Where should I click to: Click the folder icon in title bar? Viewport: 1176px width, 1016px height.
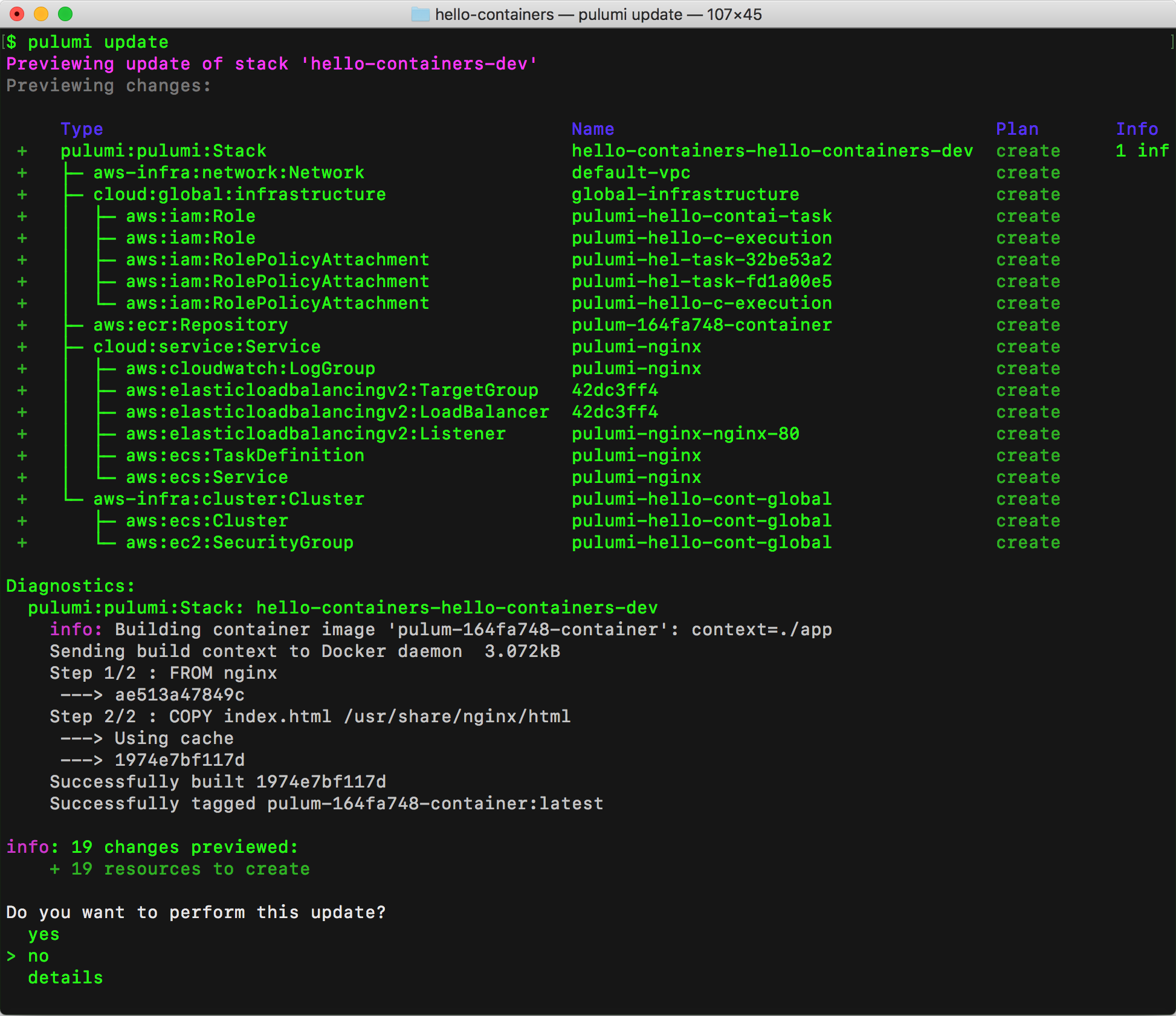(x=420, y=14)
